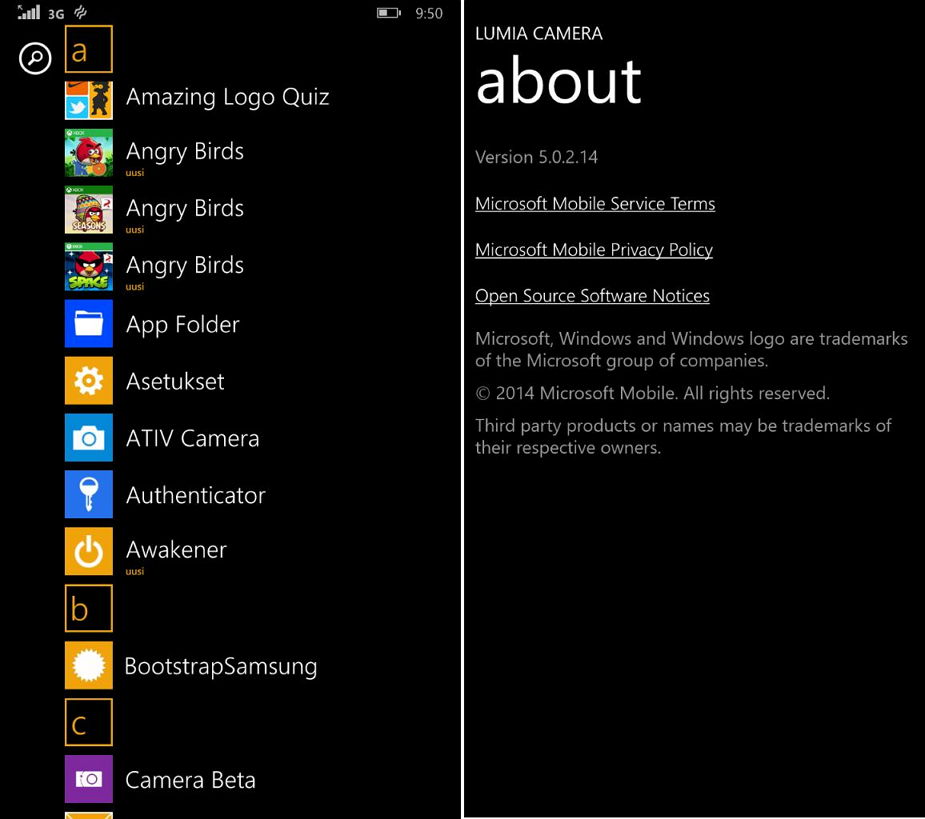Image resolution: width=925 pixels, height=819 pixels.
Task: Open the purple Camera Beta icon
Action: click(x=88, y=779)
